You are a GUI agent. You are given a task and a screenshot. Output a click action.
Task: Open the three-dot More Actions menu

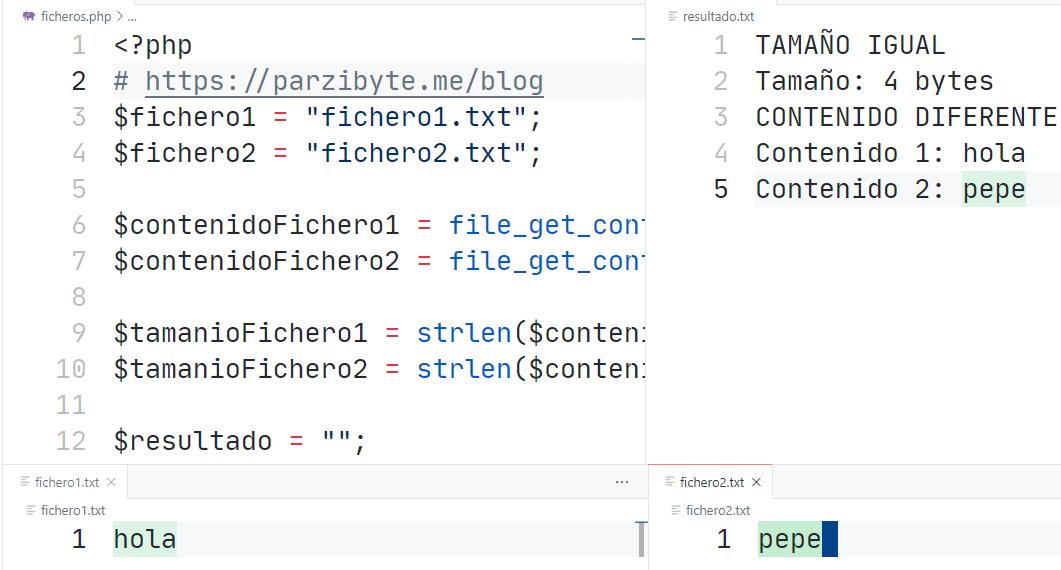(x=622, y=482)
